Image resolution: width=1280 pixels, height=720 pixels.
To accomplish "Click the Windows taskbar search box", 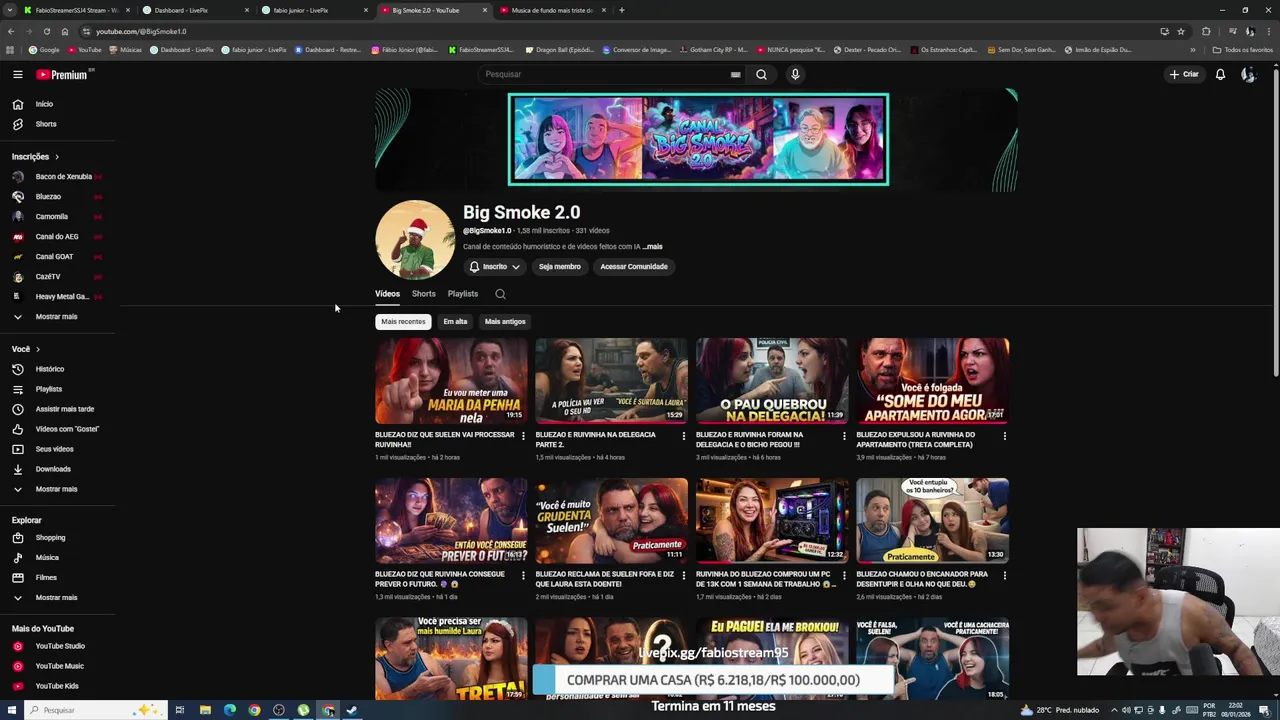I will pyautogui.click(x=95, y=710).
